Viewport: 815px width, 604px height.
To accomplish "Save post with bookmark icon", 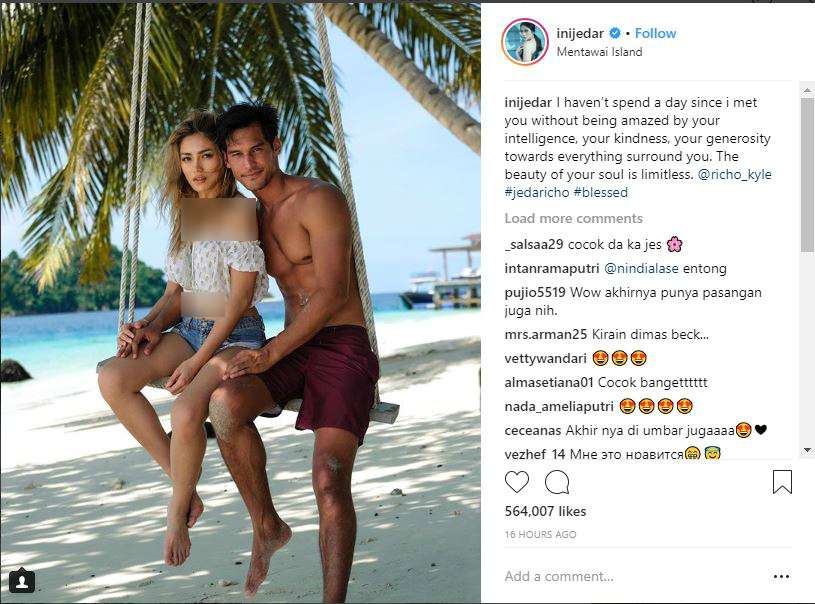I will [782, 482].
